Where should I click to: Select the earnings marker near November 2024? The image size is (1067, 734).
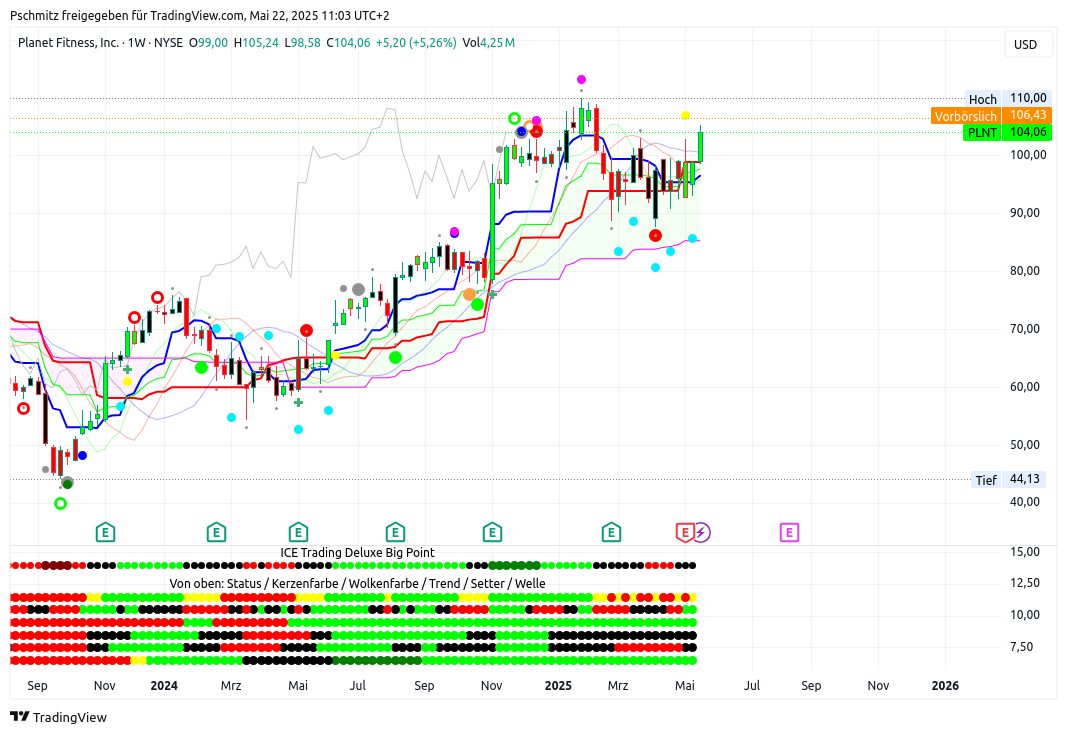(492, 532)
